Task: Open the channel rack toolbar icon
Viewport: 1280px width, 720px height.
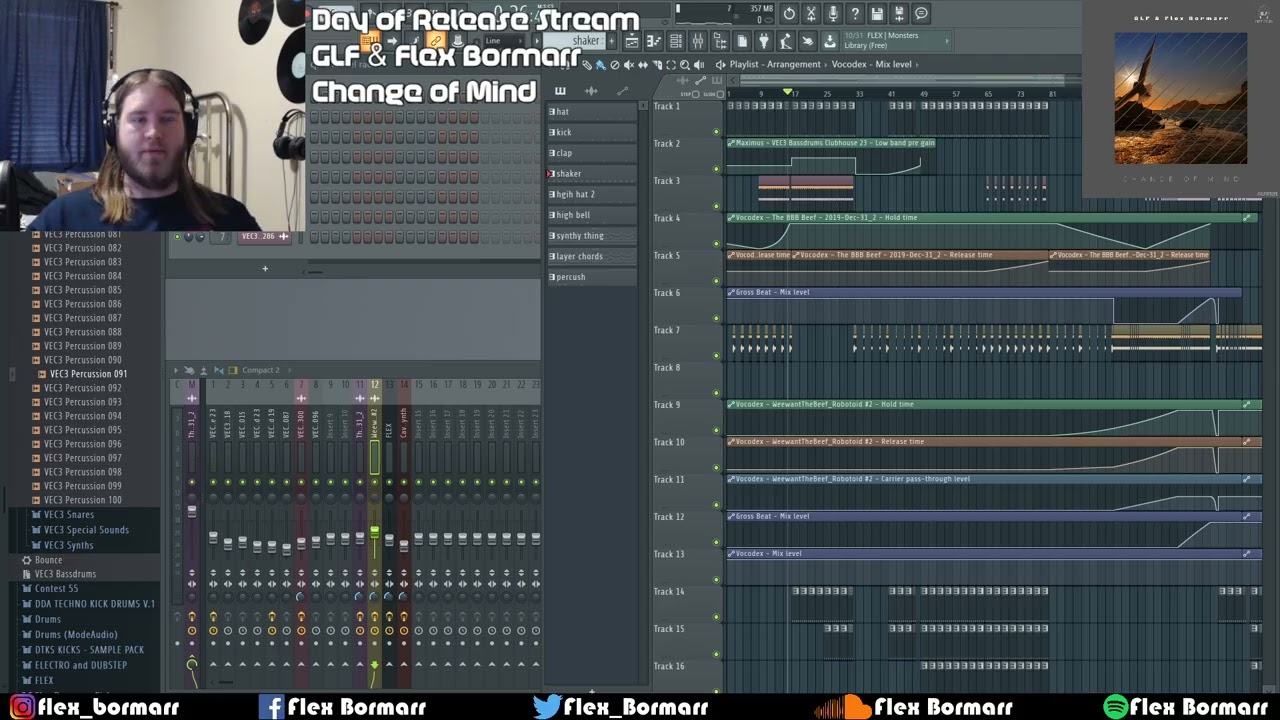Action: [x=676, y=41]
